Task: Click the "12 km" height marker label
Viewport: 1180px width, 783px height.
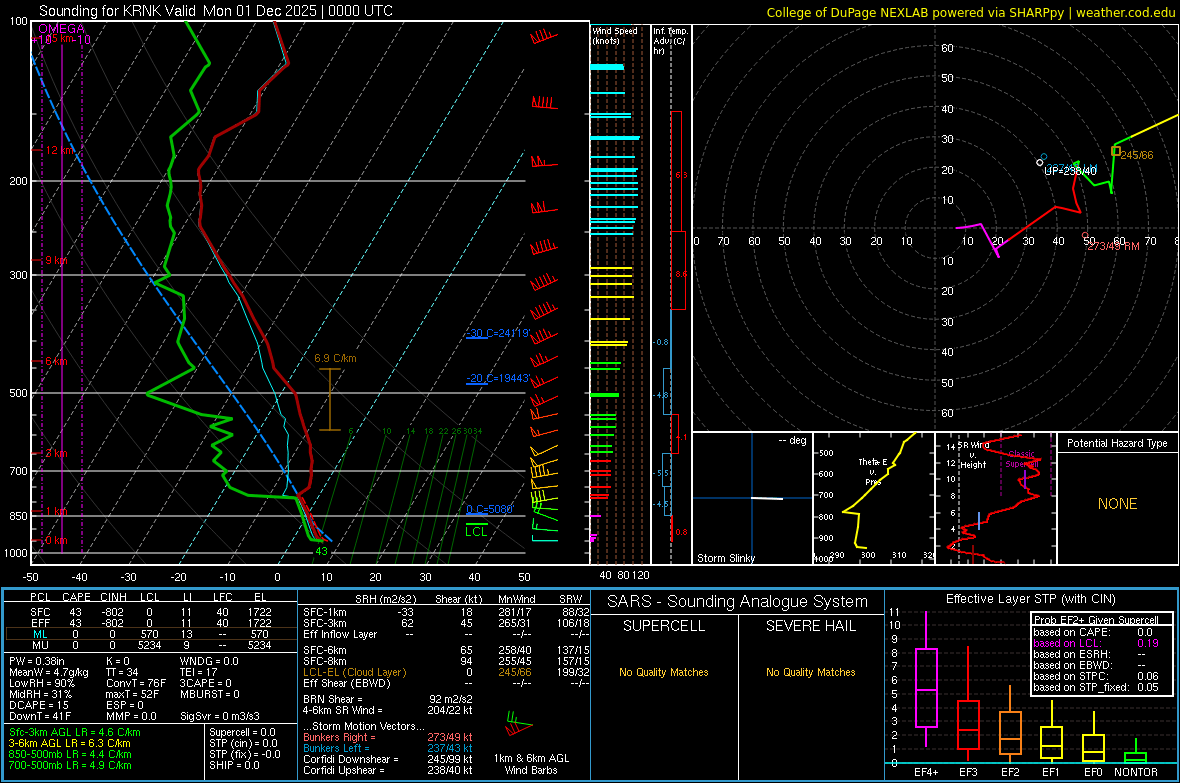Action: point(60,150)
